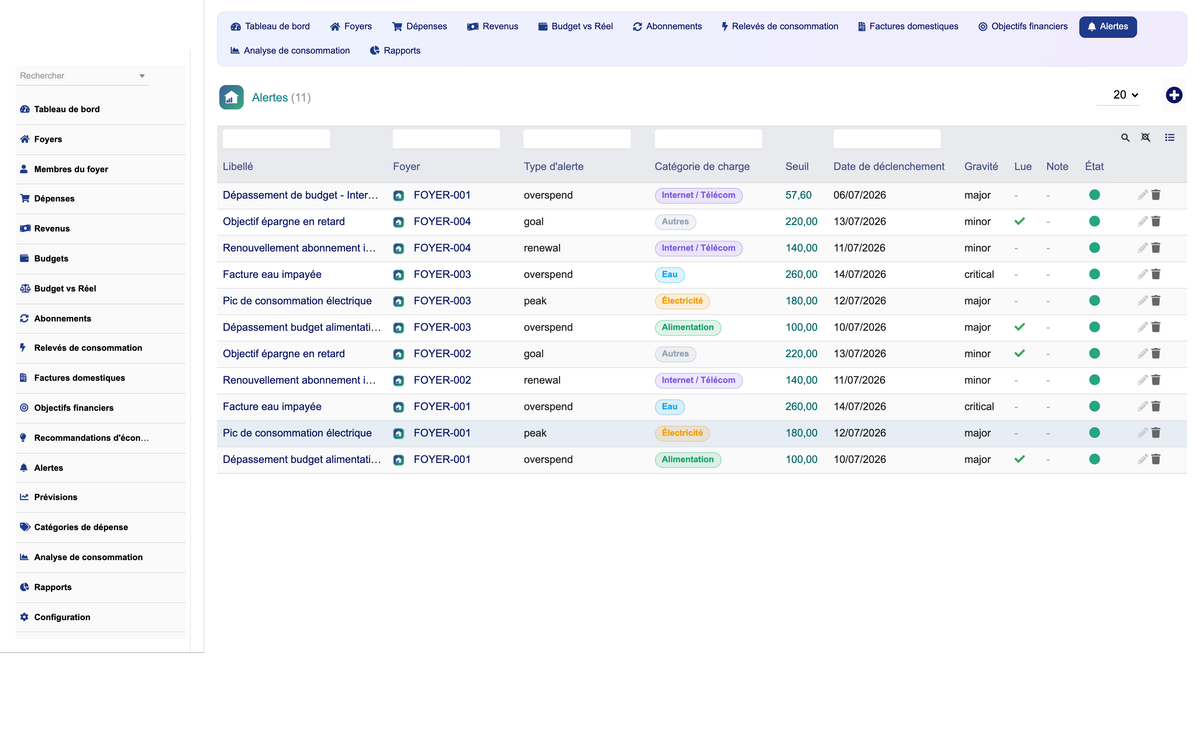Open the column list icon in table header

[x=1170, y=138]
